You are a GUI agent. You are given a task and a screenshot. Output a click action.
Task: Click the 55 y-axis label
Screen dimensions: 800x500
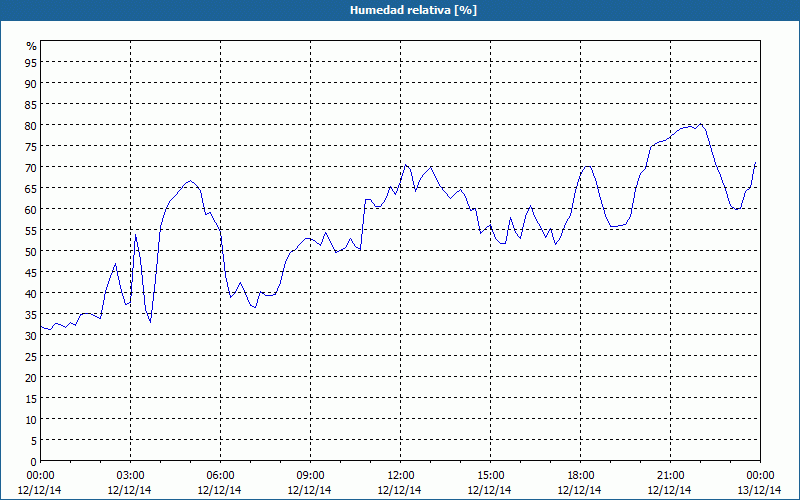click(x=31, y=231)
